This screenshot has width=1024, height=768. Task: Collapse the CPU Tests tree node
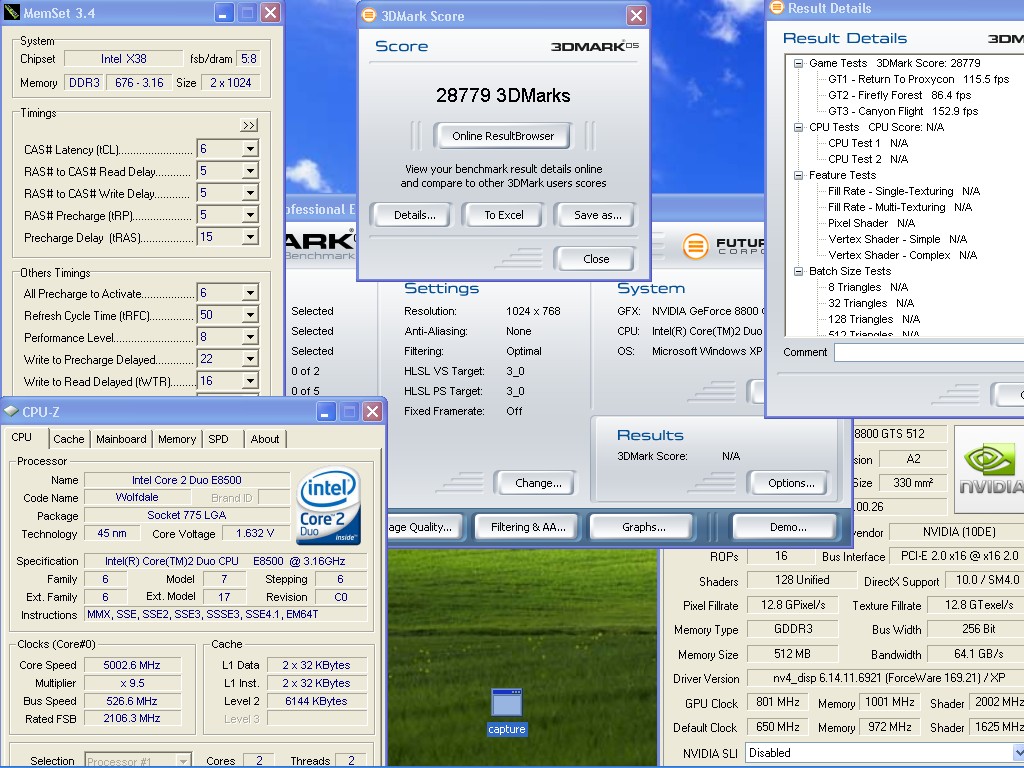[798, 127]
